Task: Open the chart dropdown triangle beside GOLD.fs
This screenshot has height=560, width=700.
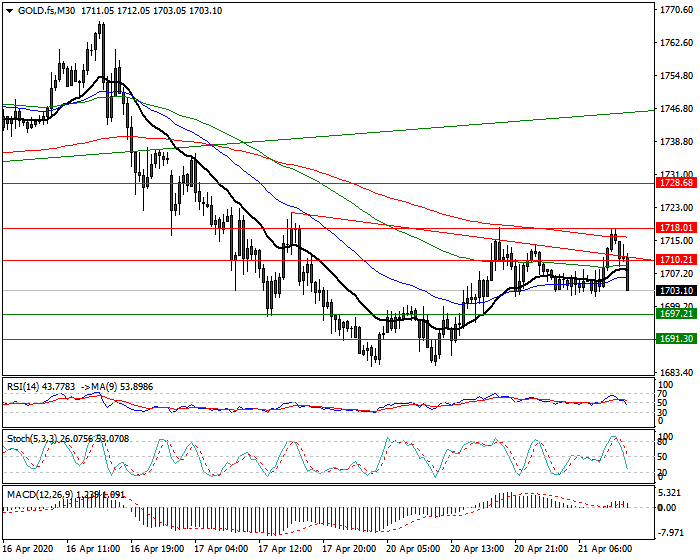Action: coord(10,11)
